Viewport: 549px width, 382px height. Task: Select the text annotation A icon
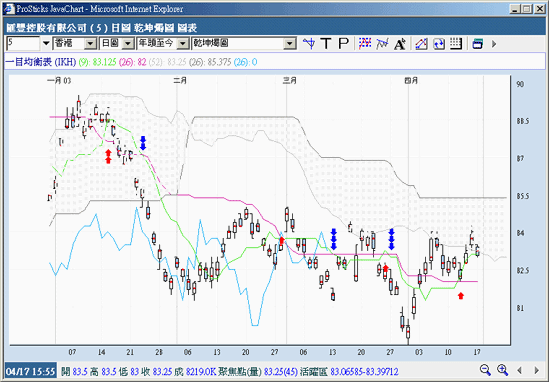[x=399, y=44]
